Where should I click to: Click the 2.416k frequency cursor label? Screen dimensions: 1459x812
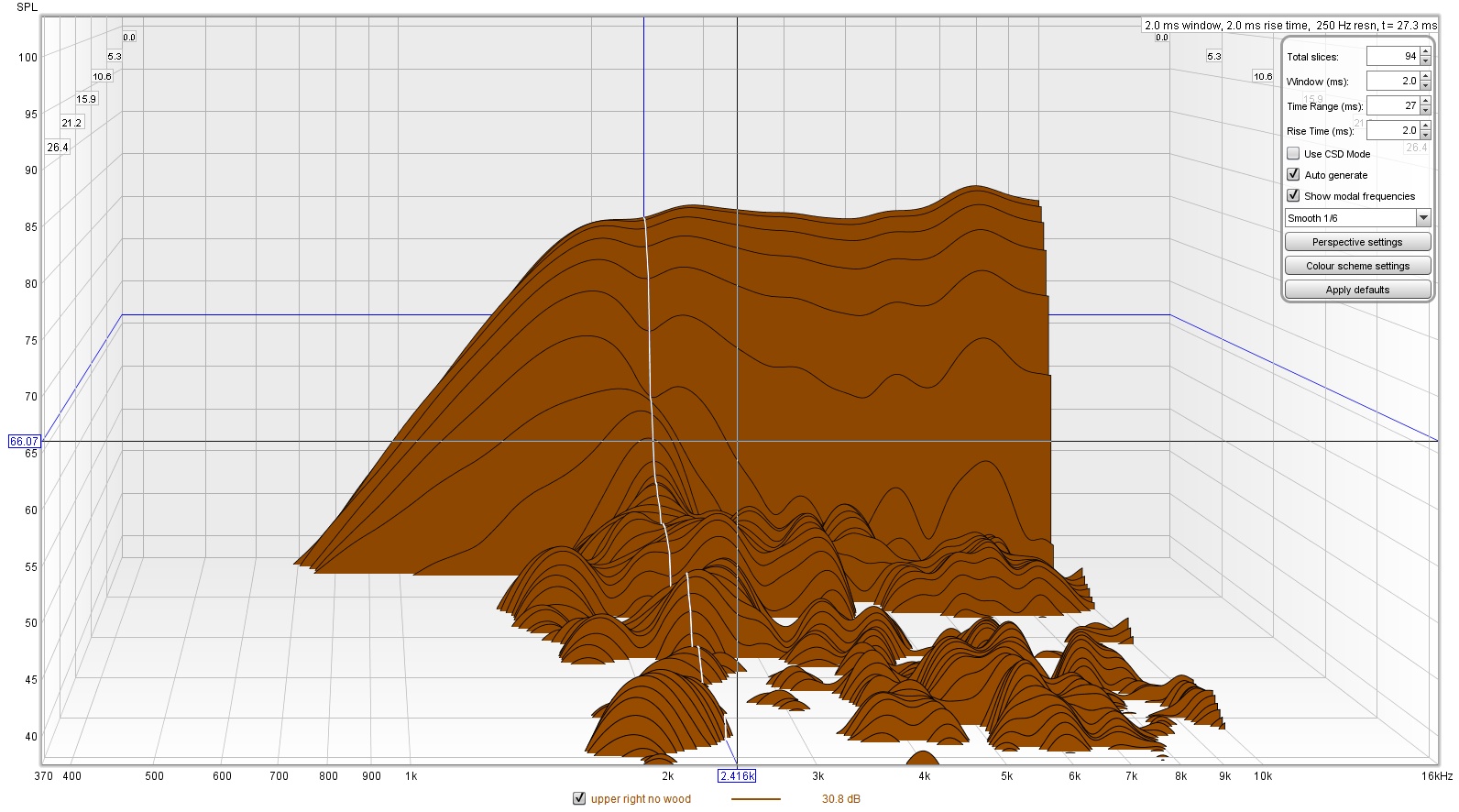737,776
